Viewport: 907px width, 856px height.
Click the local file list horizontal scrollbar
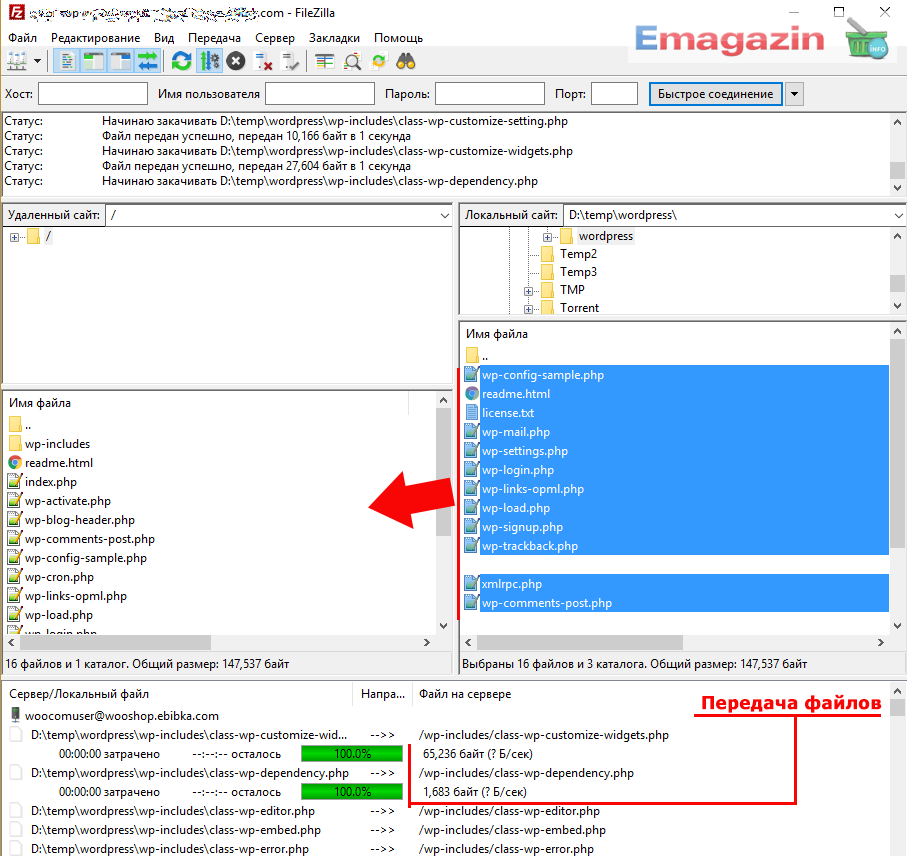point(580,643)
